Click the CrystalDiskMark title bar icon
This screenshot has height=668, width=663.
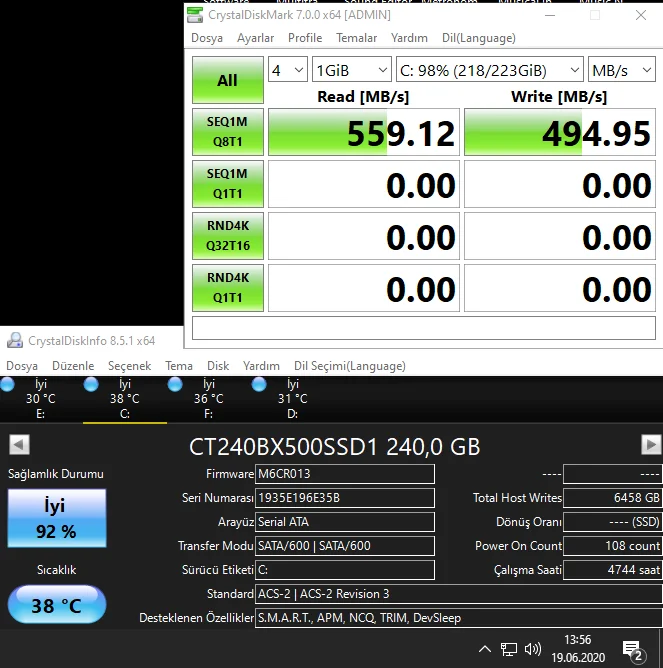coord(195,15)
